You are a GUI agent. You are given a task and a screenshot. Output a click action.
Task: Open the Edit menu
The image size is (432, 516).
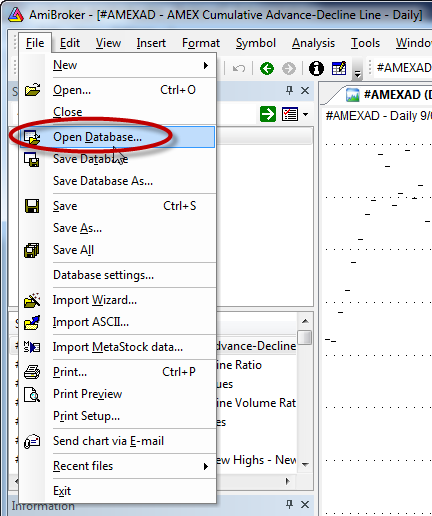coord(70,43)
